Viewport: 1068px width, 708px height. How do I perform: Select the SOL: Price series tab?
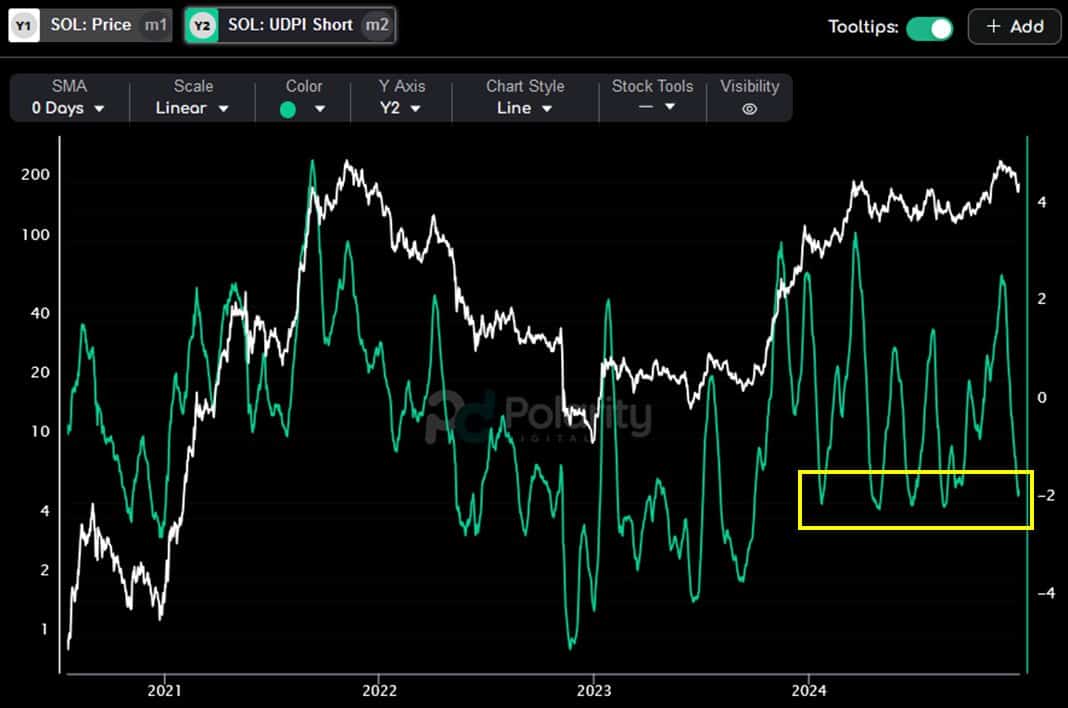[x=91, y=26]
